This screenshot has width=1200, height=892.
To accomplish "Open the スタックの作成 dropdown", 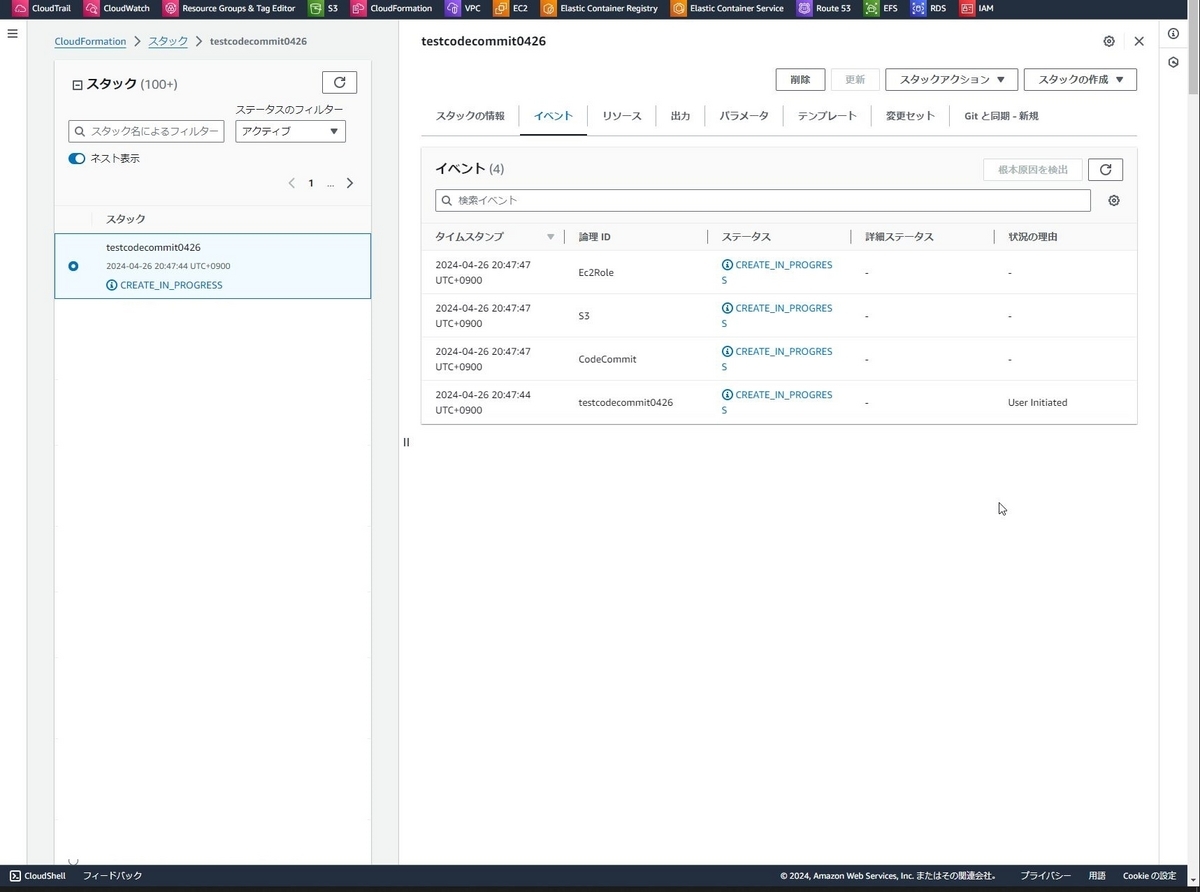I will point(1080,79).
